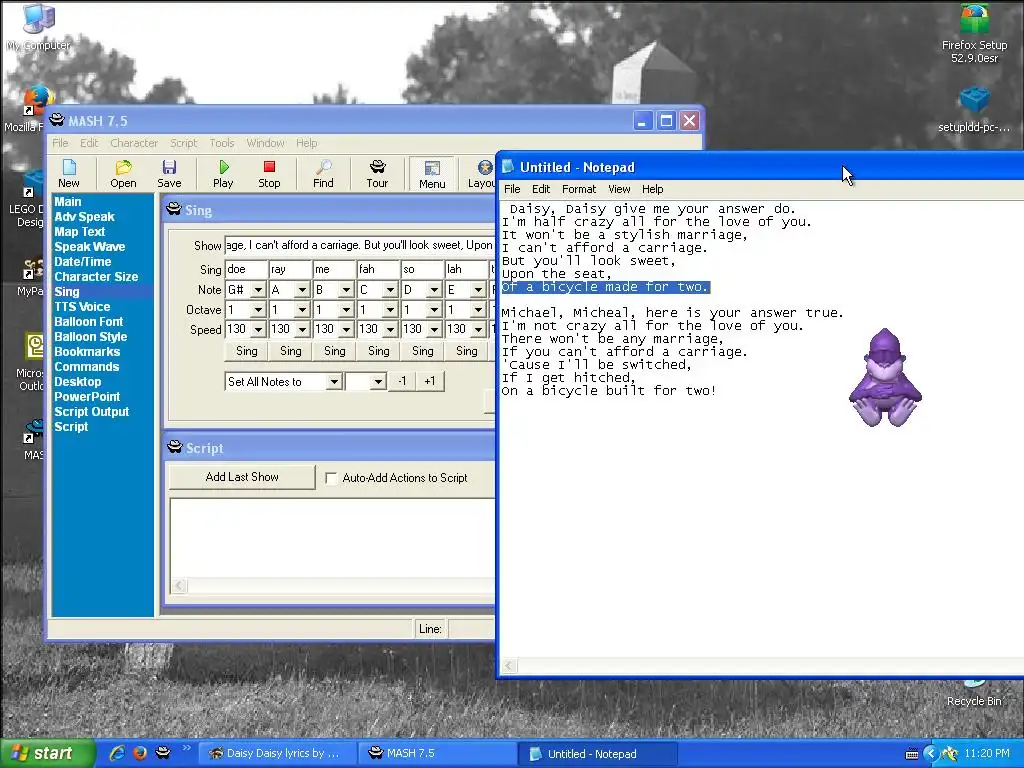Click the MASH title bar app icon
The image size is (1024, 768).
57,120
